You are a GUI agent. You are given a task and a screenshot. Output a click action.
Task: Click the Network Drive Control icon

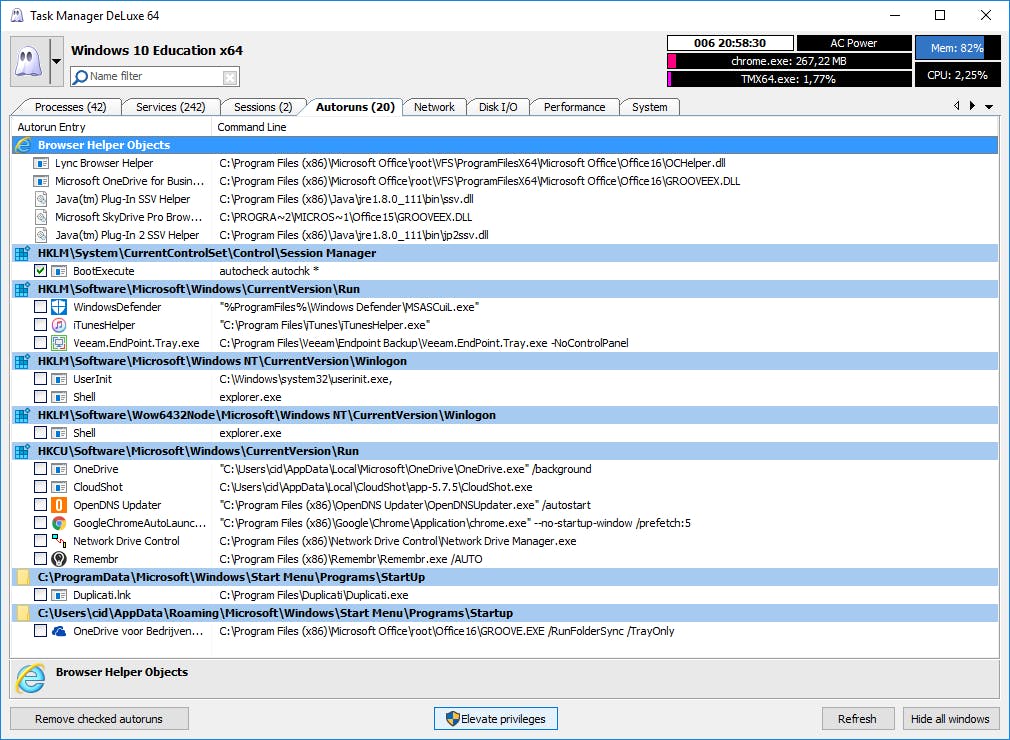[59, 541]
